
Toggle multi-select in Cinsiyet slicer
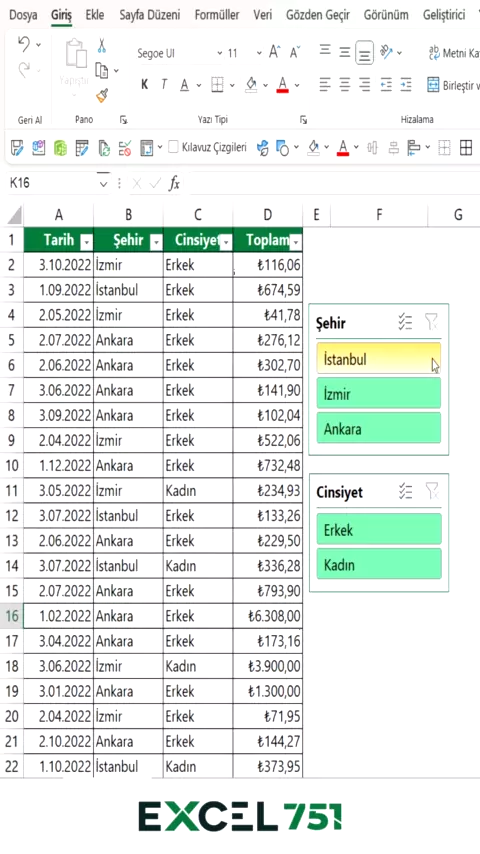pos(405,491)
